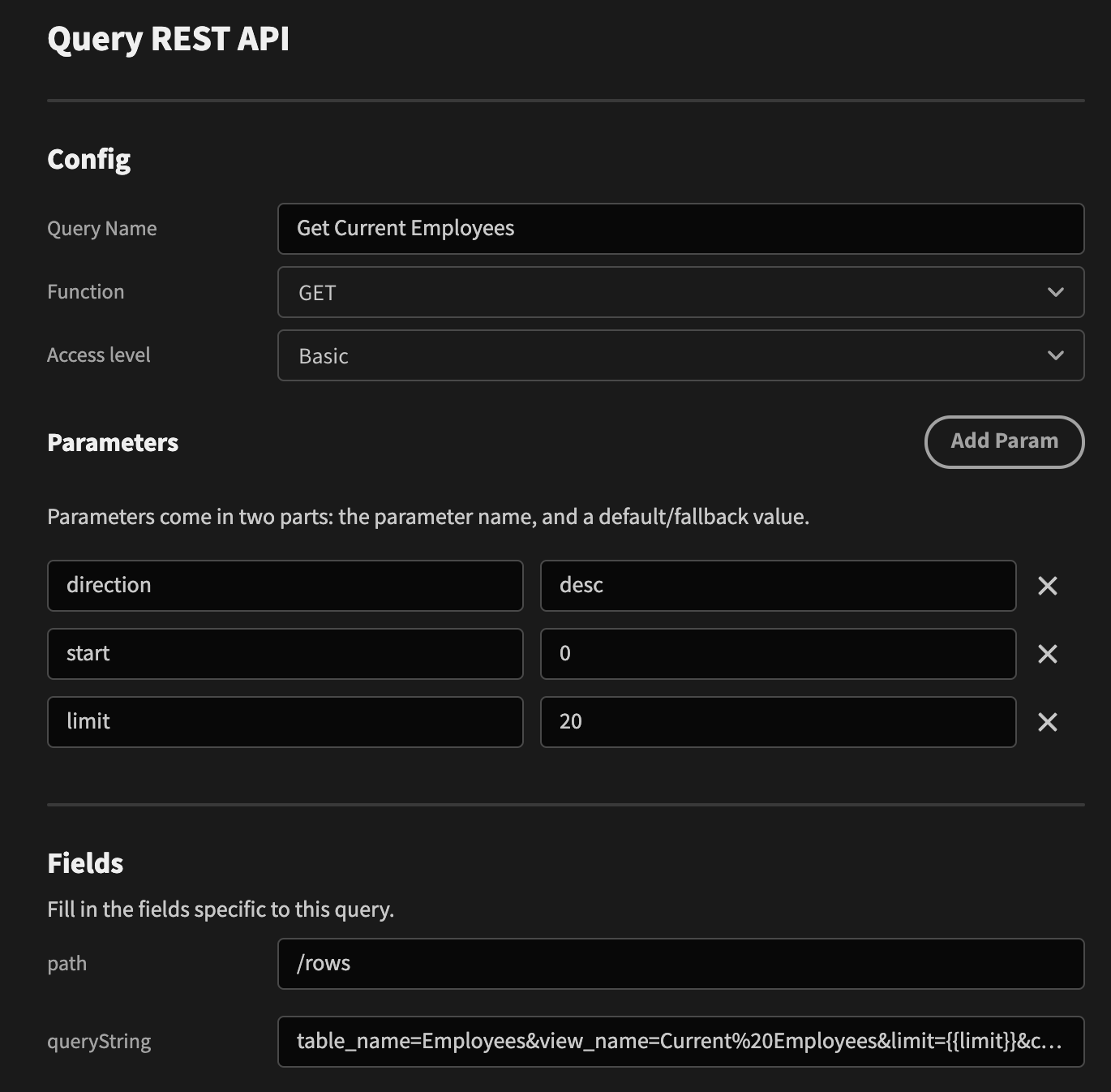
Task: Delete the start parameter row
Action: pos(1048,654)
